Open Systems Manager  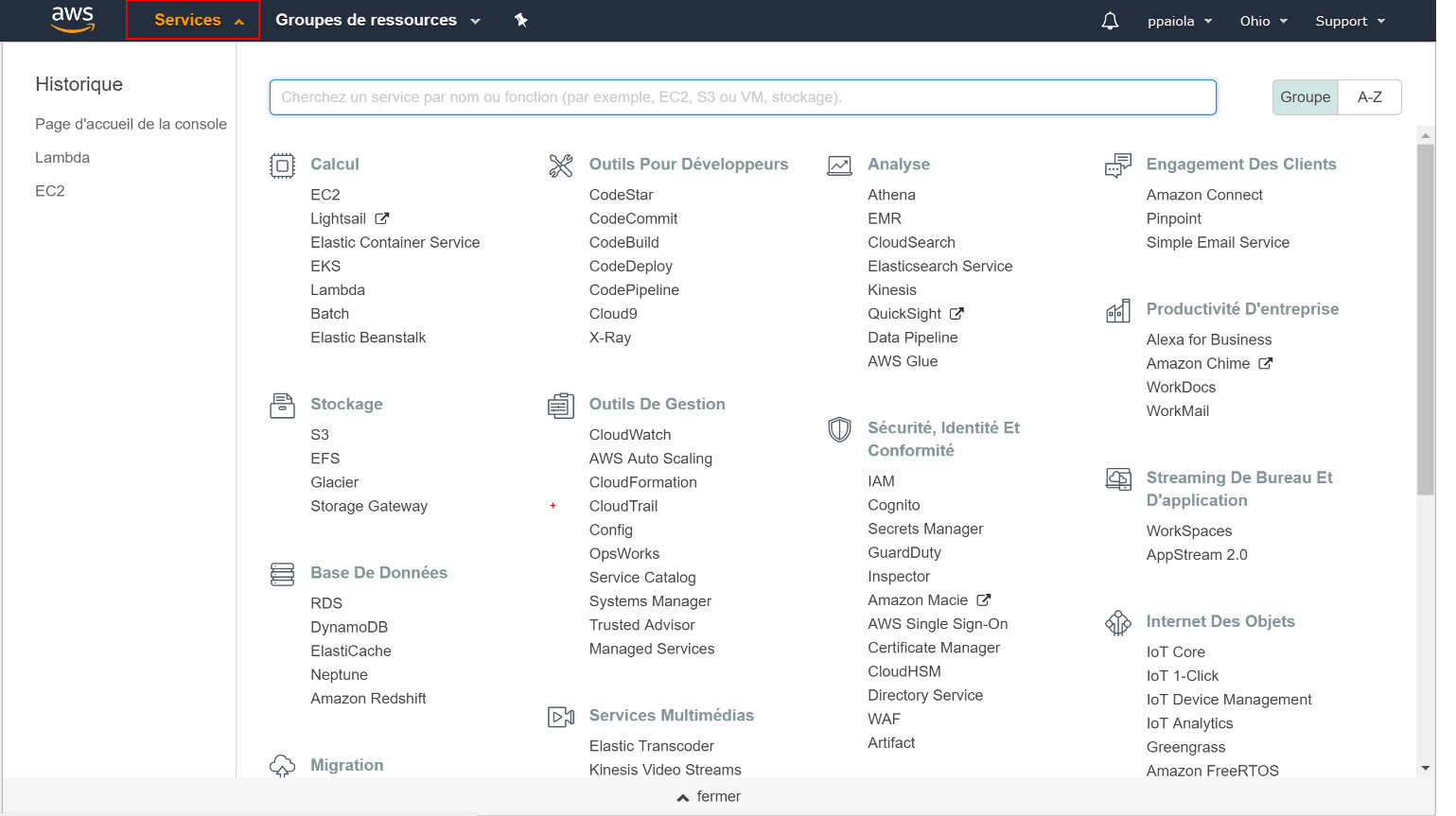[650, 601]
